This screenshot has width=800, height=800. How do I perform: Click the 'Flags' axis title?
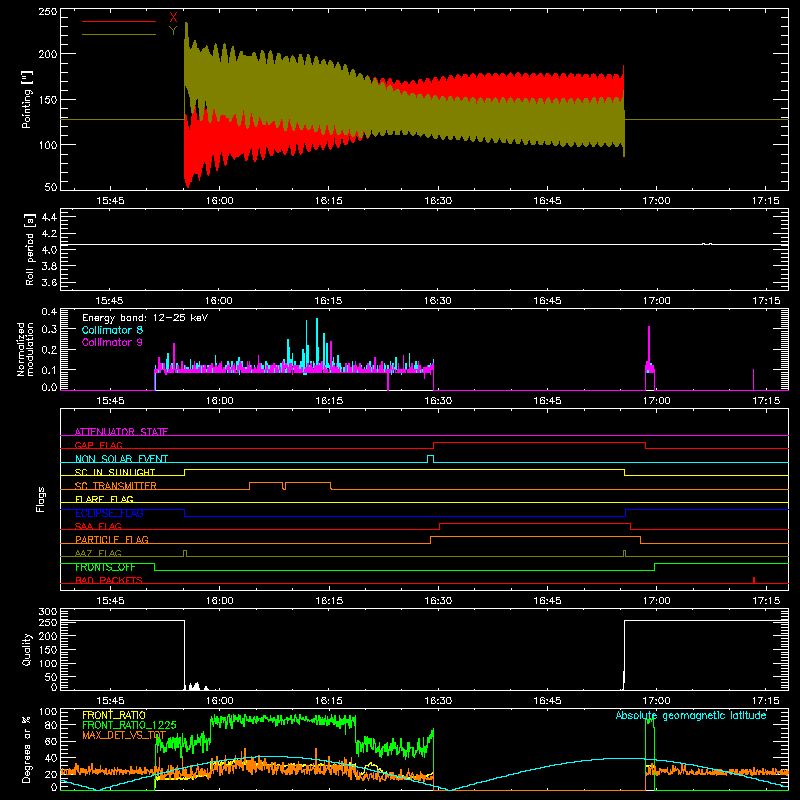pyautogui.click(x=40, y=499)
